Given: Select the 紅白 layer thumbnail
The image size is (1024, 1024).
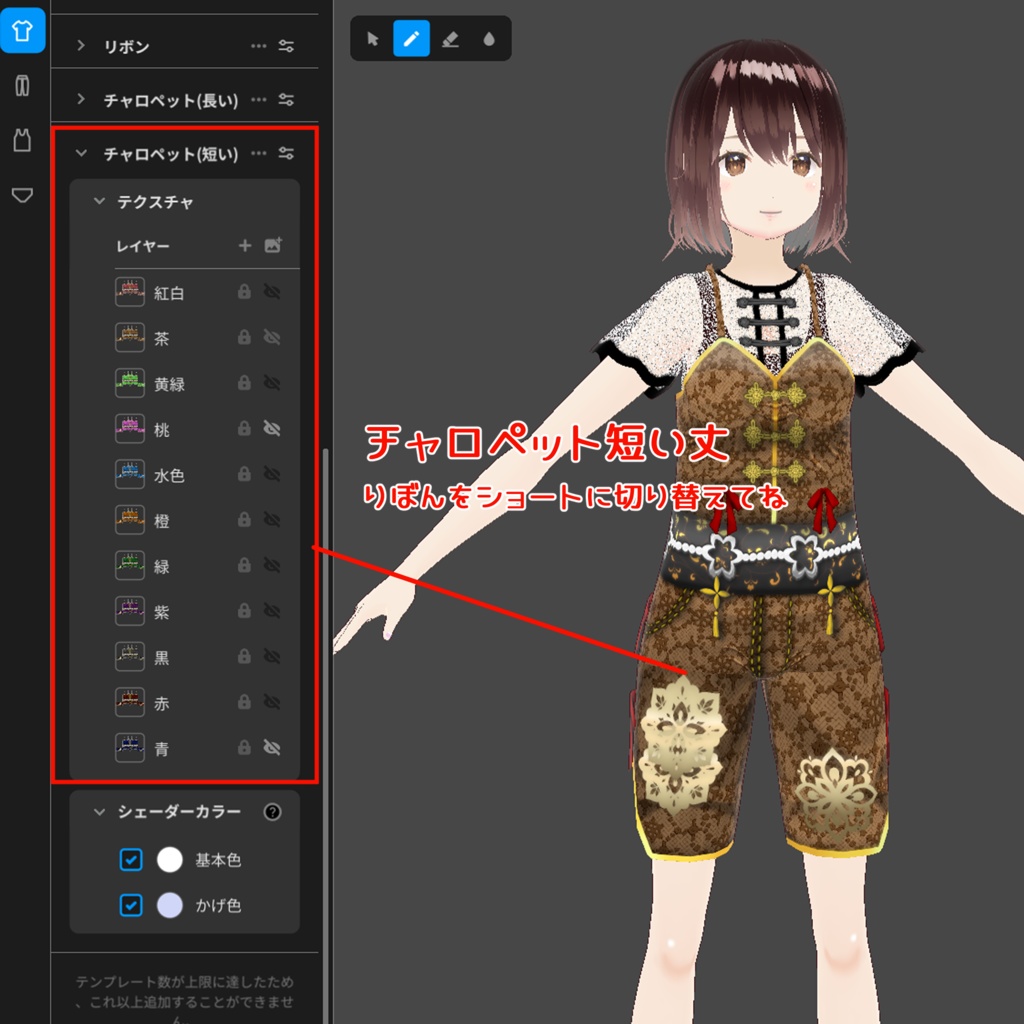Looking at the screenshot, I should (x=130, y=292).
